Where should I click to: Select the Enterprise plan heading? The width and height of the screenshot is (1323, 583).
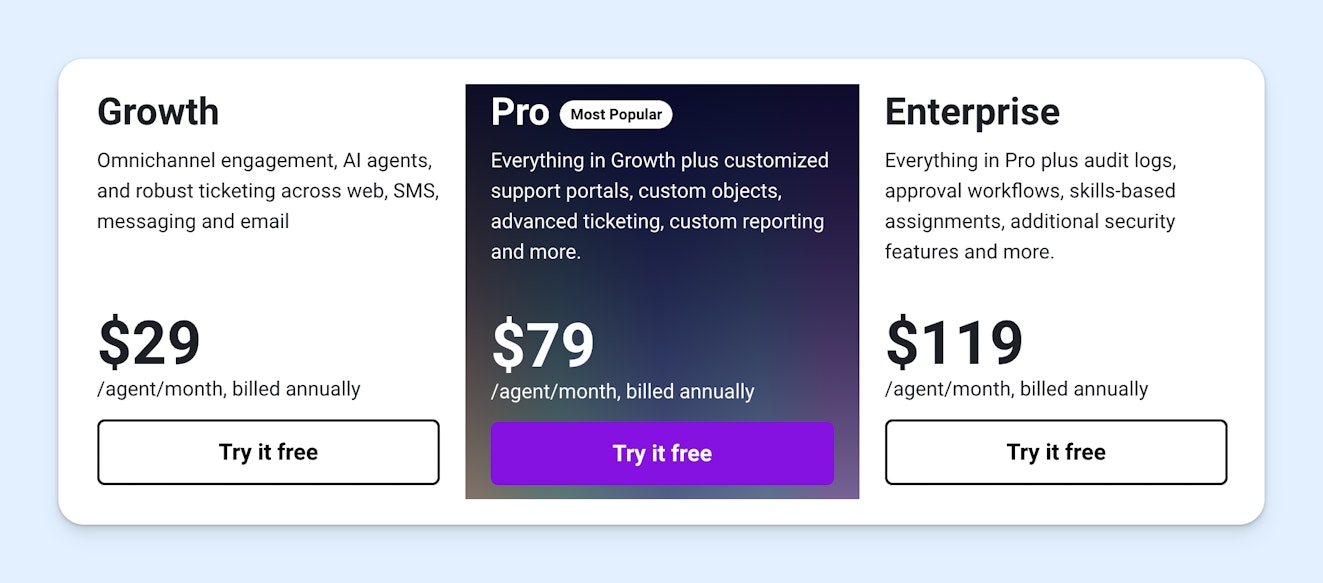click(x=971, y=112)
